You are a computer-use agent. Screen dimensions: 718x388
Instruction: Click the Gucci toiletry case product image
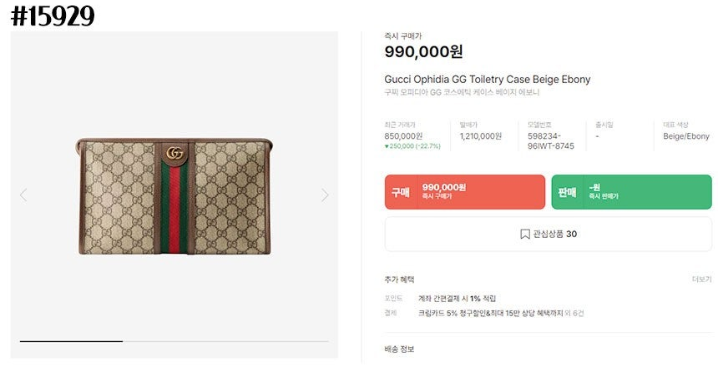pos(174,196)
